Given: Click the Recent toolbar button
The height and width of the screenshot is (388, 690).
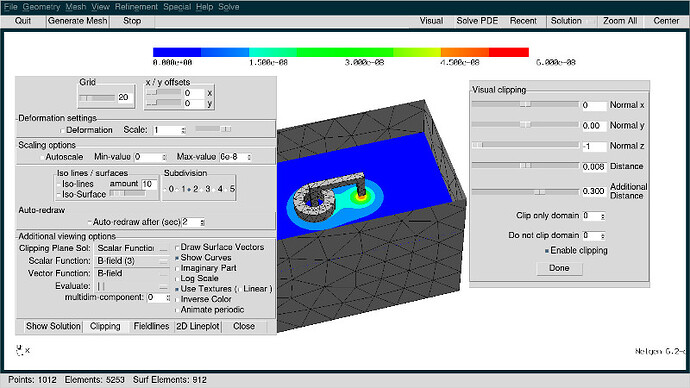Looking at the screenshot, I should click(x=523, y=21).
